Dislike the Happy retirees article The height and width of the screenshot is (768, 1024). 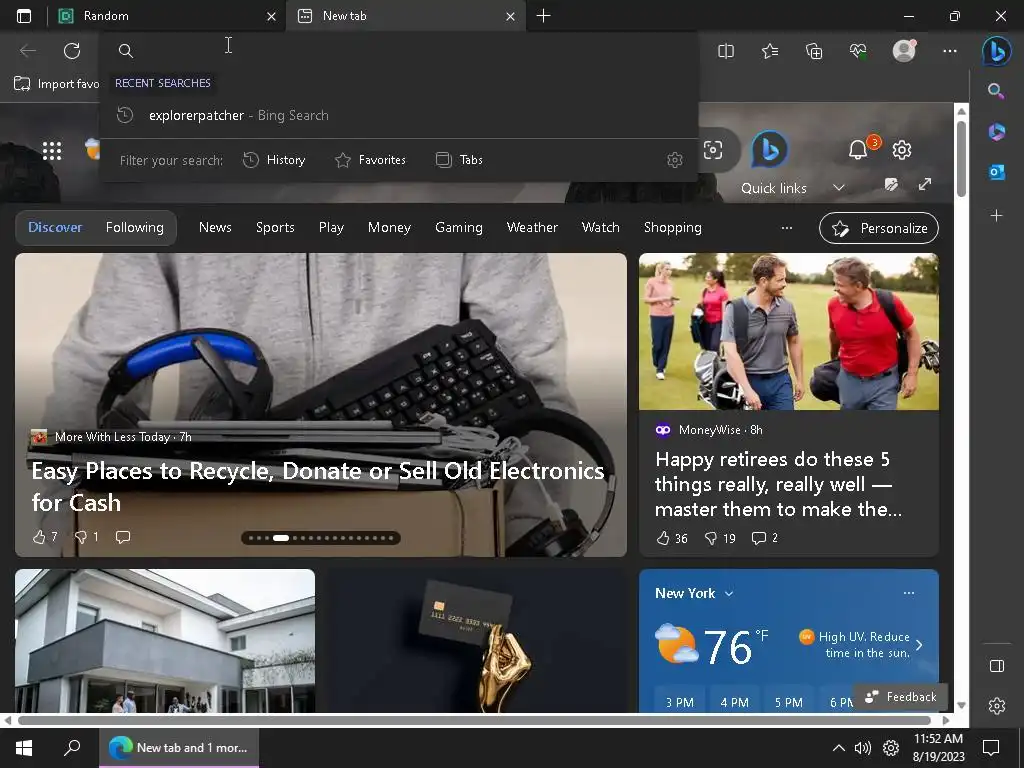pos(720,538)
